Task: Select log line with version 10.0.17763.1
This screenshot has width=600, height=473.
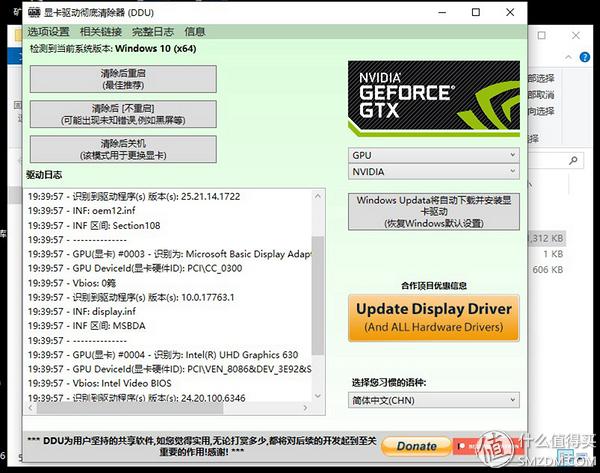Action: pyautogui.click(x=131, y=297)
